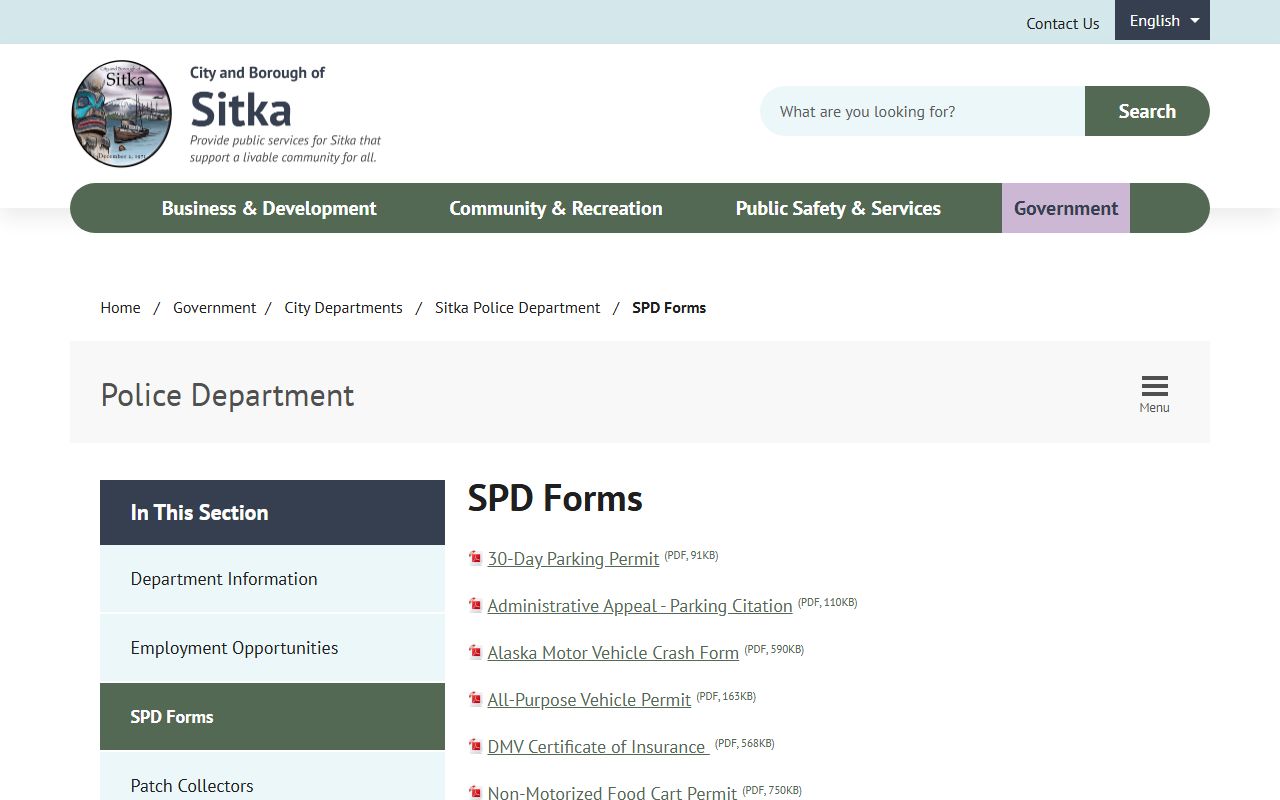The height and width of the screenshot is (800, 1280).
Task: Go to Home breadcrumb
Action: click(120, 308)
